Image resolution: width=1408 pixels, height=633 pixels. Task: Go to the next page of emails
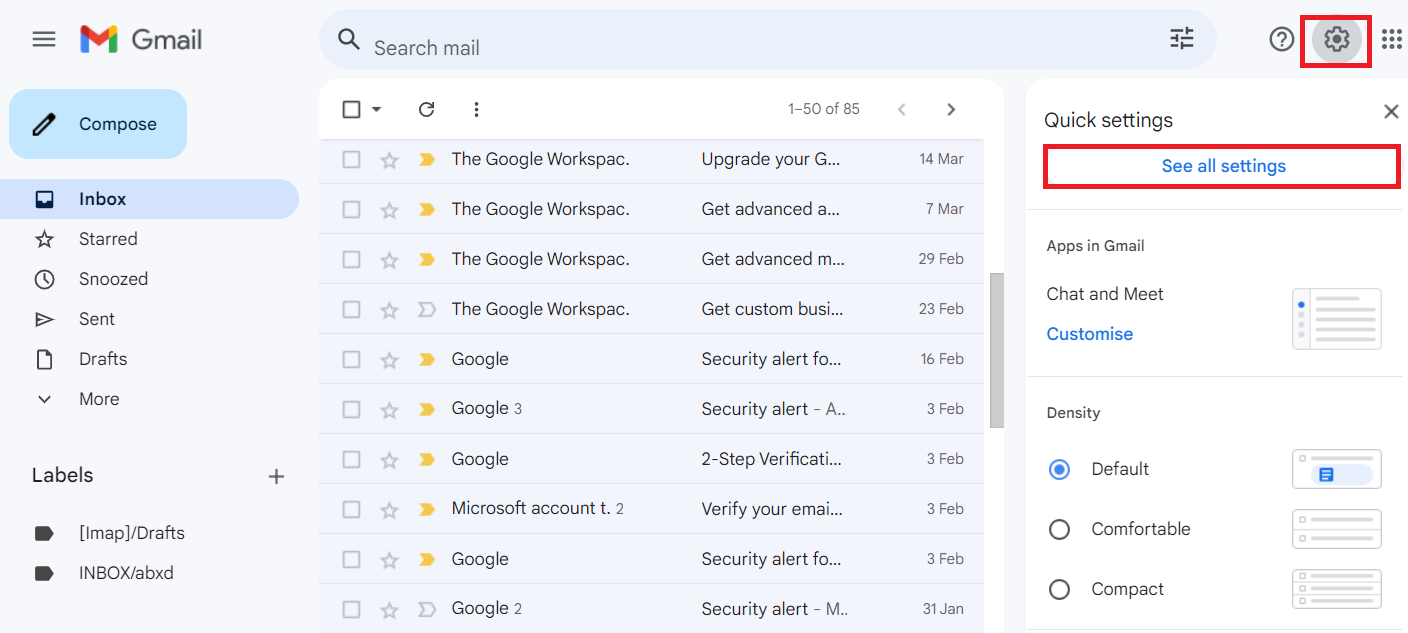[951, 109]
